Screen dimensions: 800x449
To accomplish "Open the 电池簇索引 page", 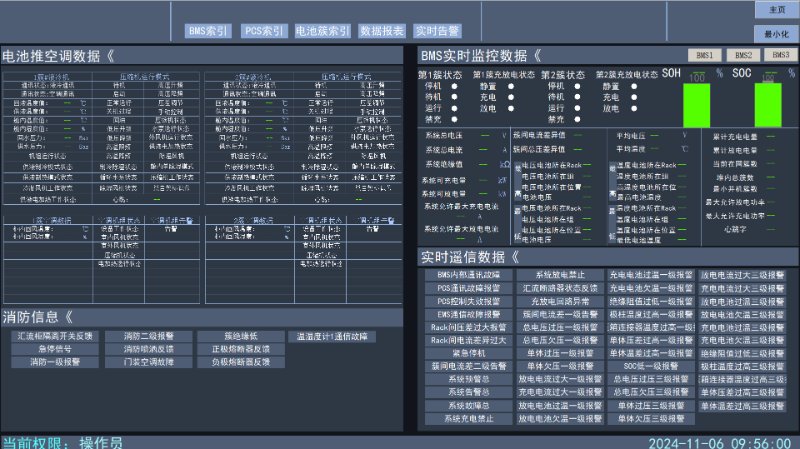I will 323,31.
